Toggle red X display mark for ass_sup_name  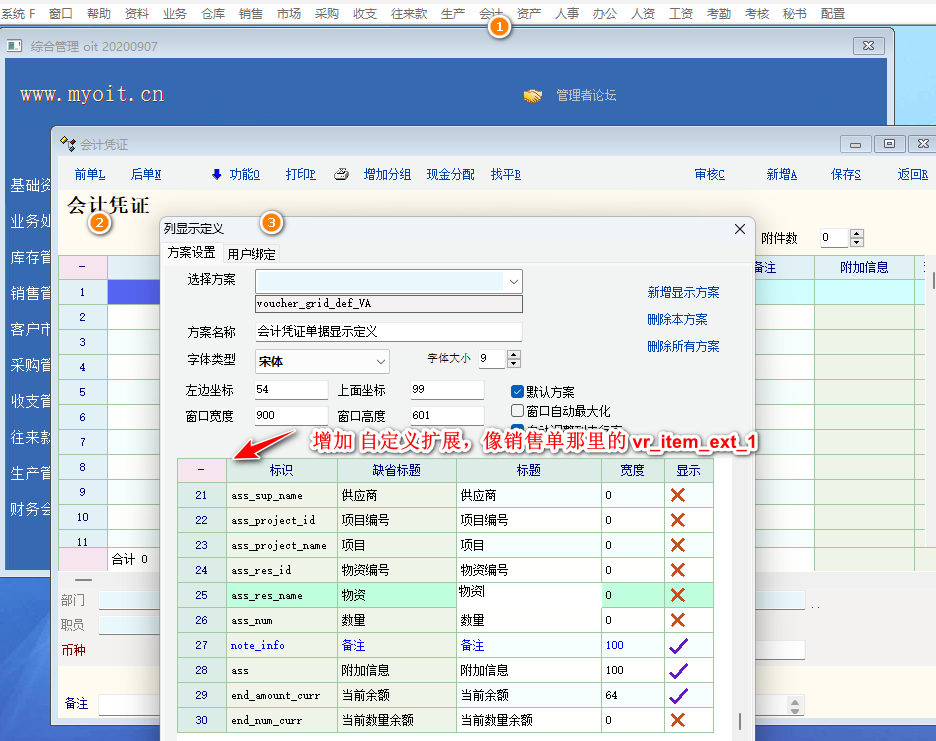click(677, 495)
